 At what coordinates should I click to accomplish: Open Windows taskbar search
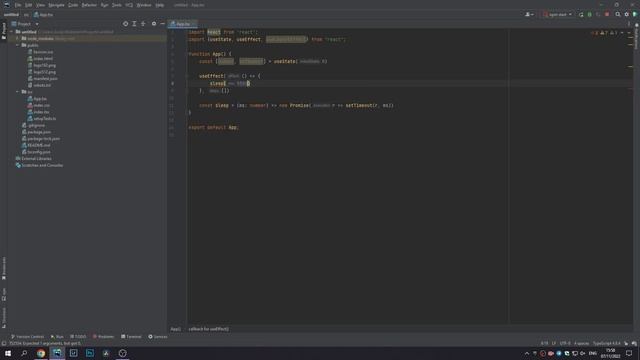coord(24,353)
